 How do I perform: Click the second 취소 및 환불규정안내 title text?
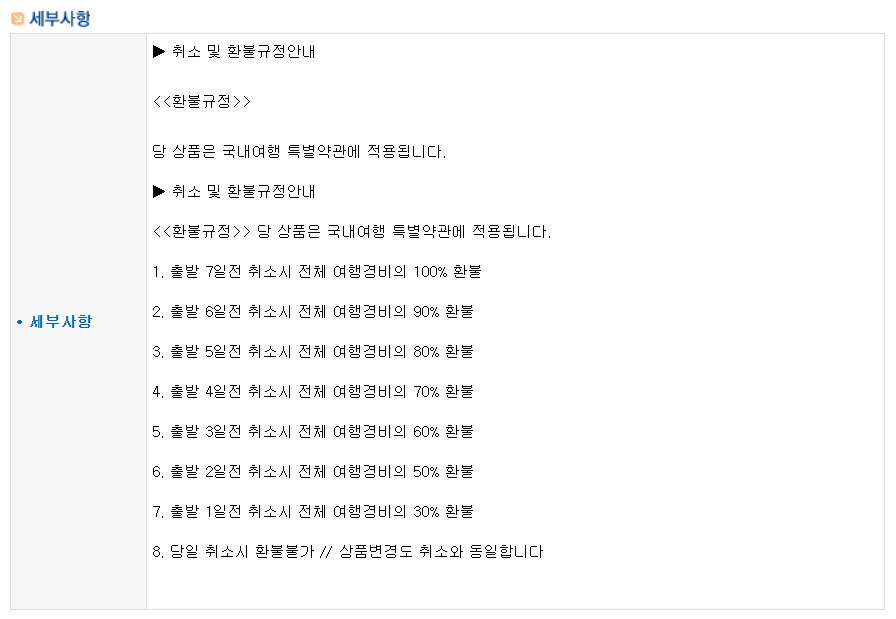(243, 191)
